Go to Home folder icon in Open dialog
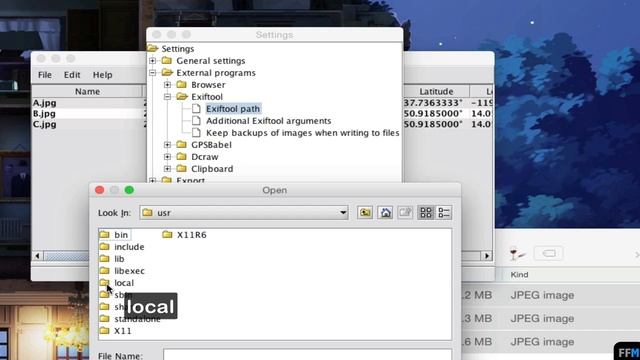The height and width of the screenshot is (360, 640). 385,213
